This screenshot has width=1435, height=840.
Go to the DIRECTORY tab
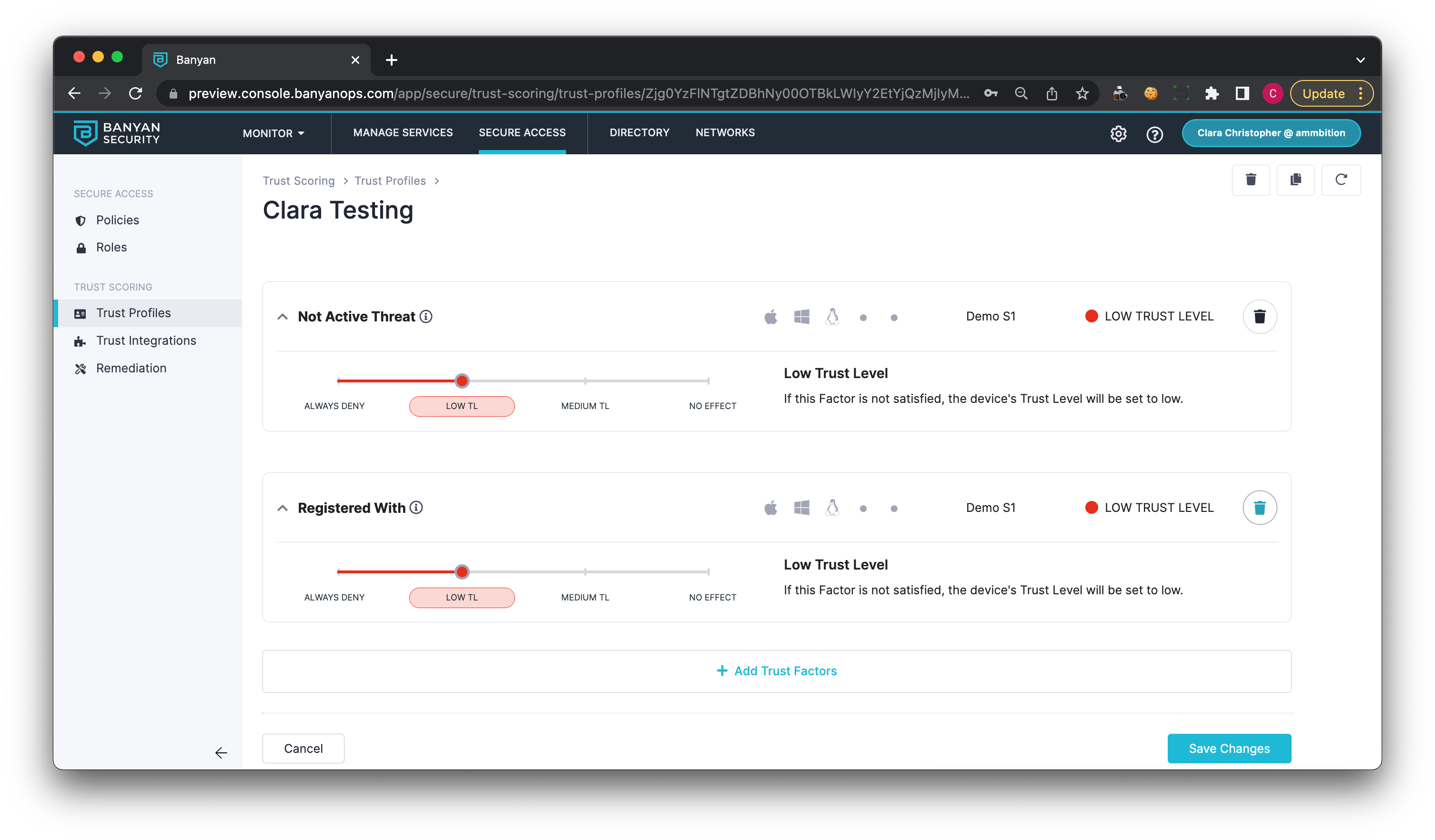(639, 132)
